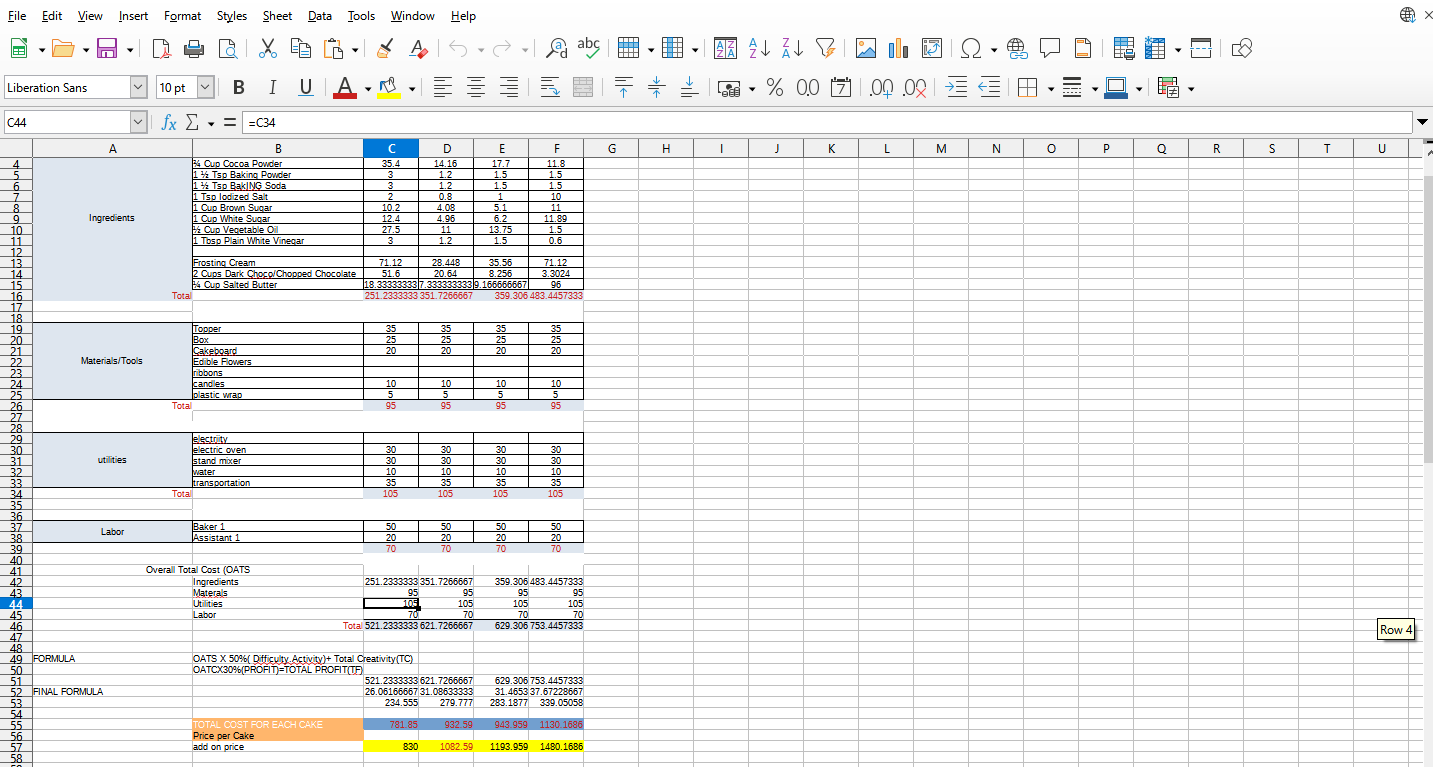Click the Print icon
This screenshot has height=767, width=1433.
point(196,48)
